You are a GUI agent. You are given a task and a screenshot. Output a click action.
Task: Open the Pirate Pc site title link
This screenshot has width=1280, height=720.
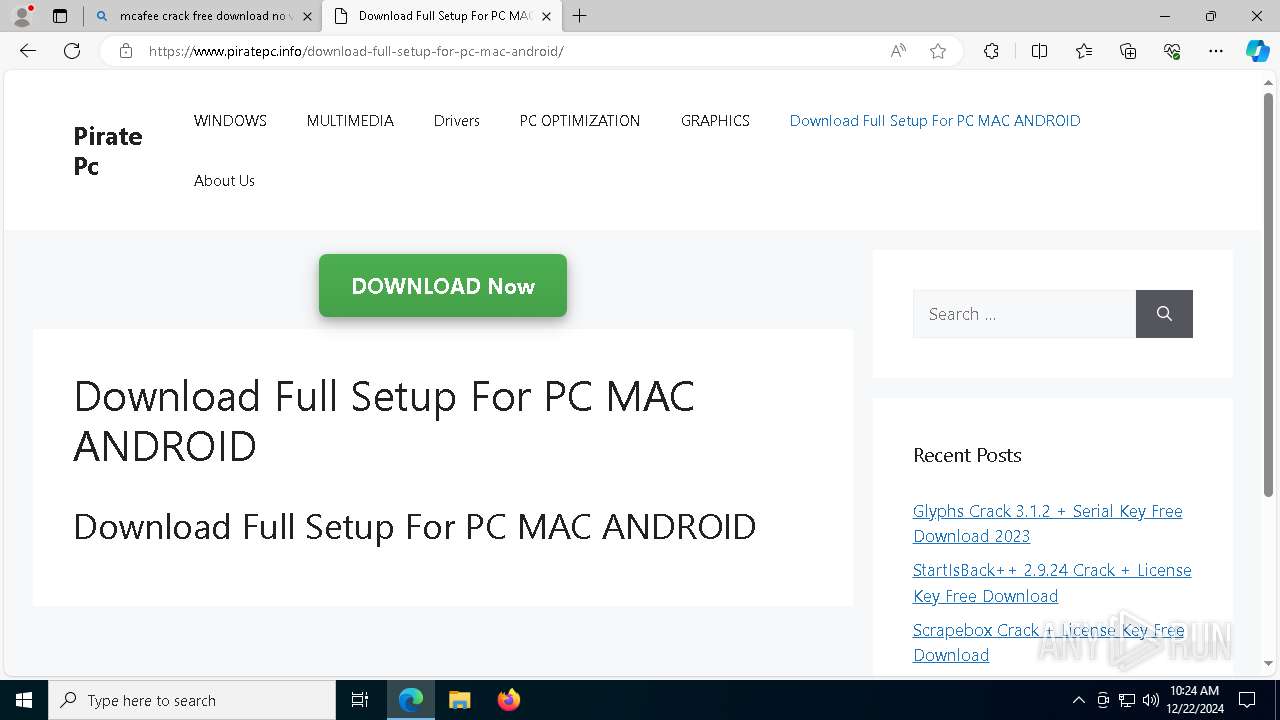[108, 150]
